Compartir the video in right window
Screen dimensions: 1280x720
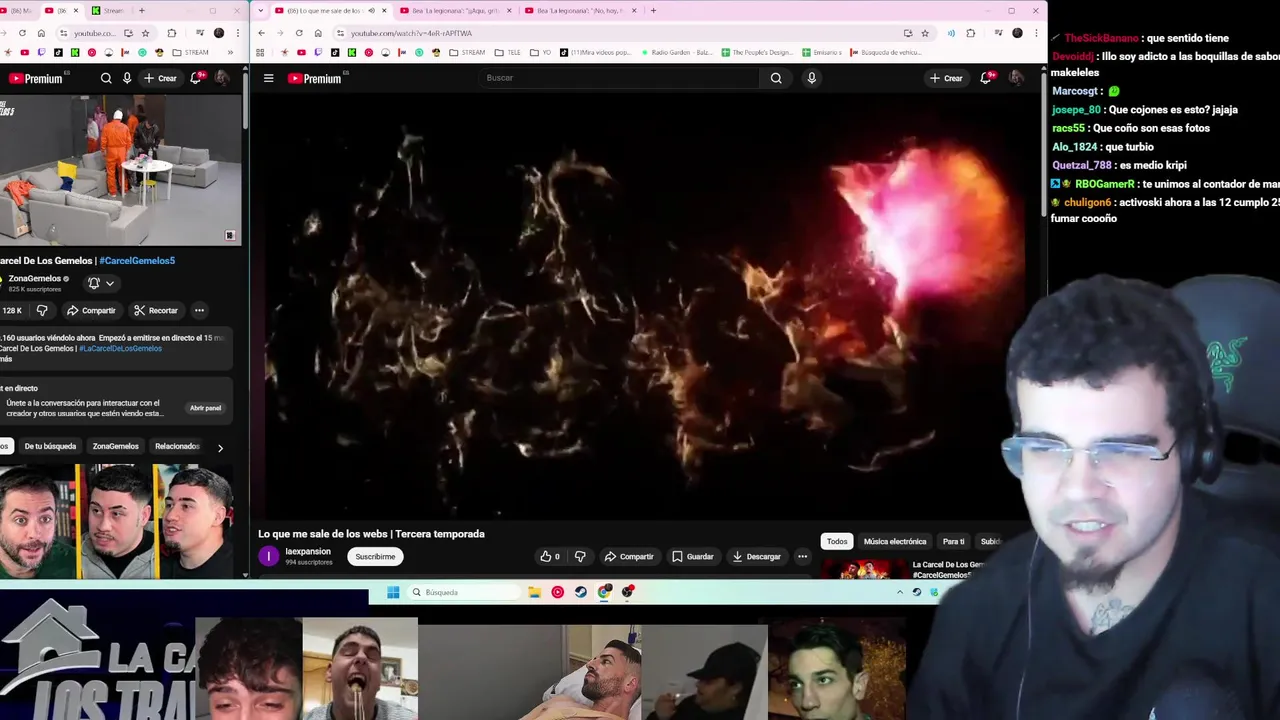(x=629, y=557)
